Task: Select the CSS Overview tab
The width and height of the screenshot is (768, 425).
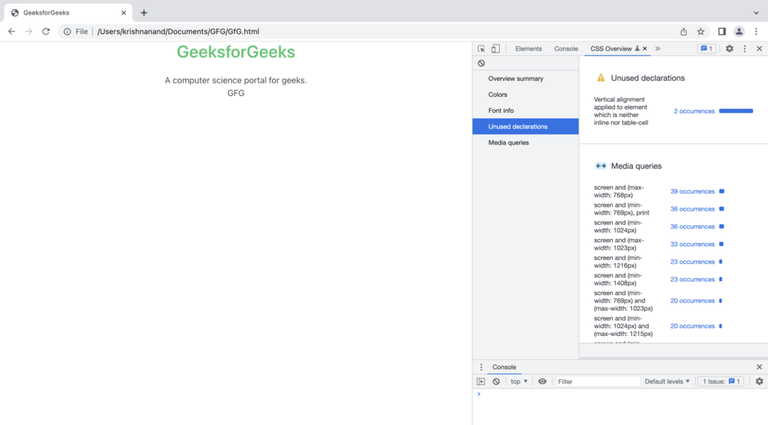Action: click(611, 48)
